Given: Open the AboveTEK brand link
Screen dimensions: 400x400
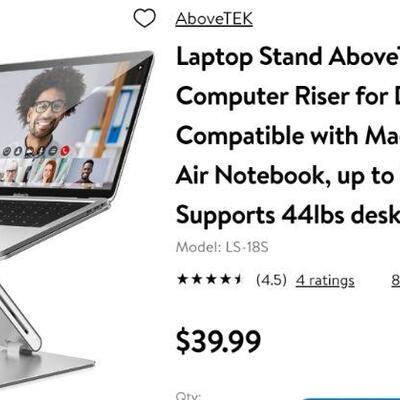Looking at the screenshot, I should click(214, 19).
